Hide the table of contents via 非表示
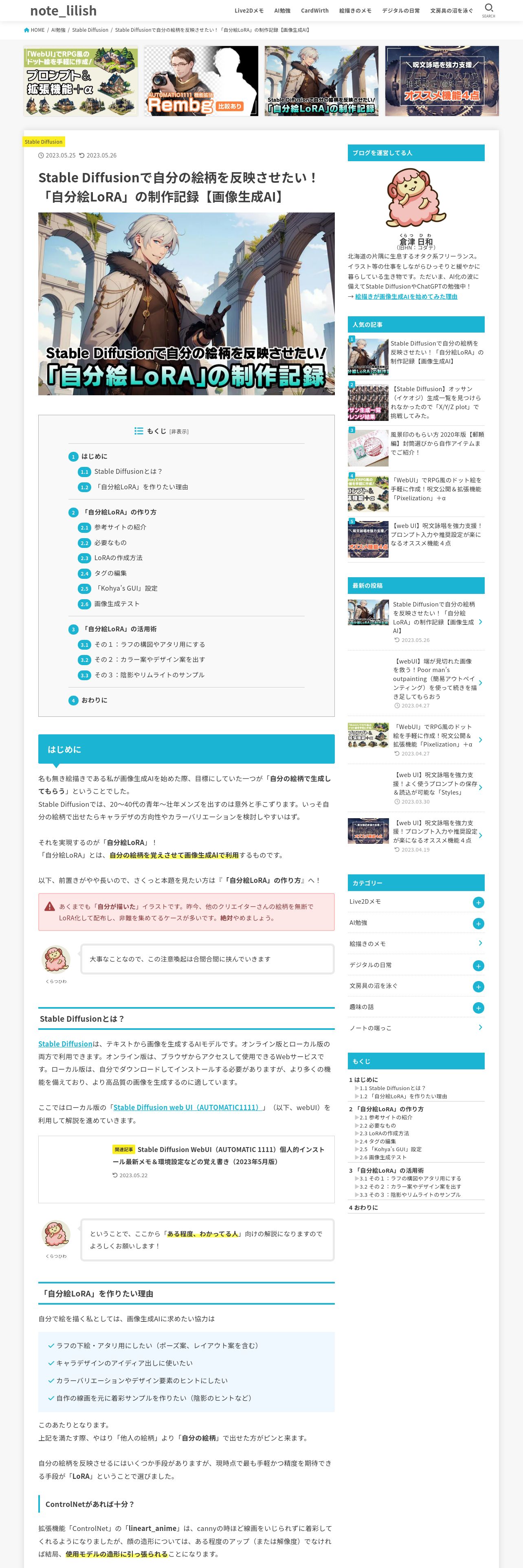Viewport: 523px width, 1568px height. 179,431
